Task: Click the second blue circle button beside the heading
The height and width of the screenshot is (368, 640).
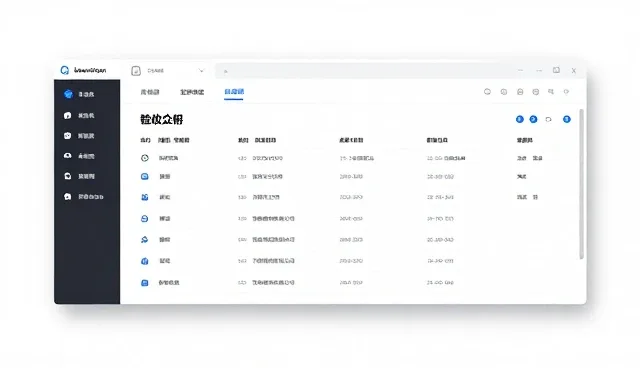Action: point(533,119)
